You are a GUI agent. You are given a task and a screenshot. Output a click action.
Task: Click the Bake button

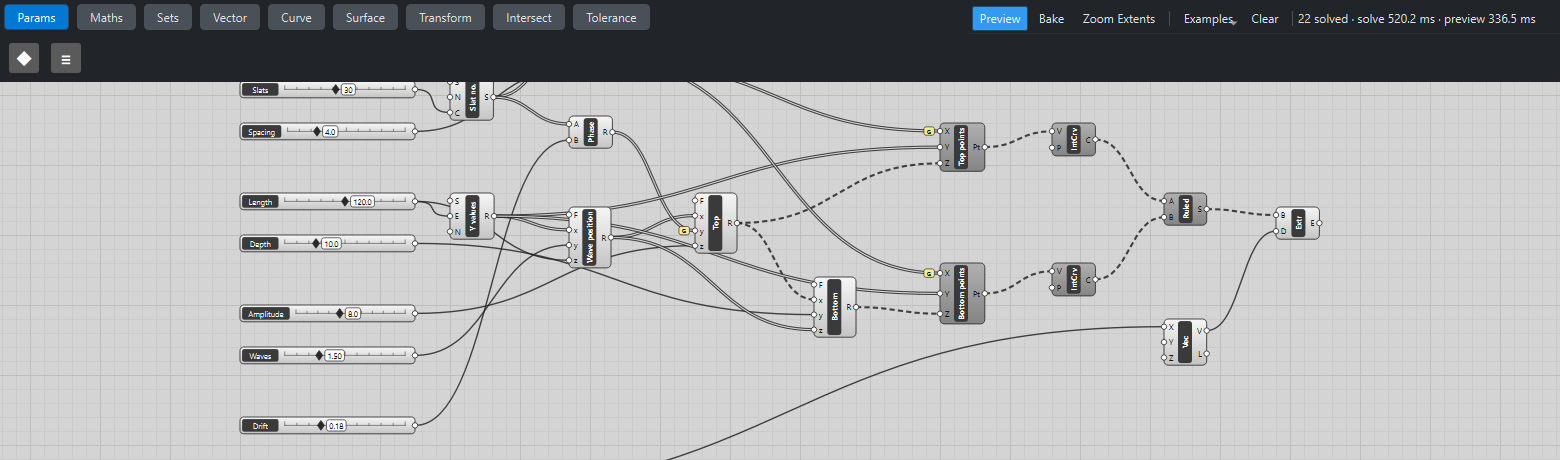tap(1051, 19)
